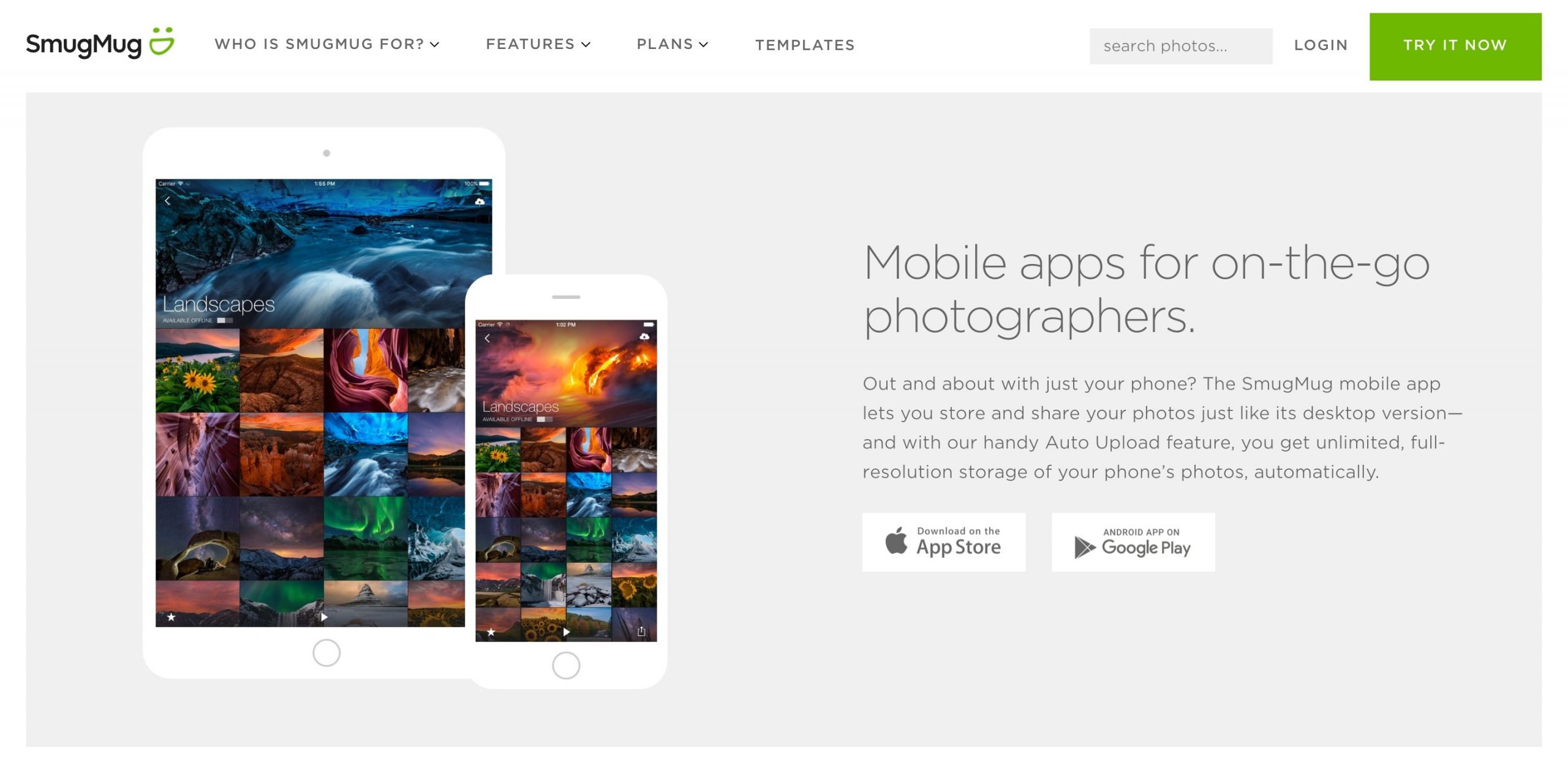Expand the WHO IS SMUGMUG FOR? dropdown
This screenshot has width=1568, height=773.
coord(326,44)
